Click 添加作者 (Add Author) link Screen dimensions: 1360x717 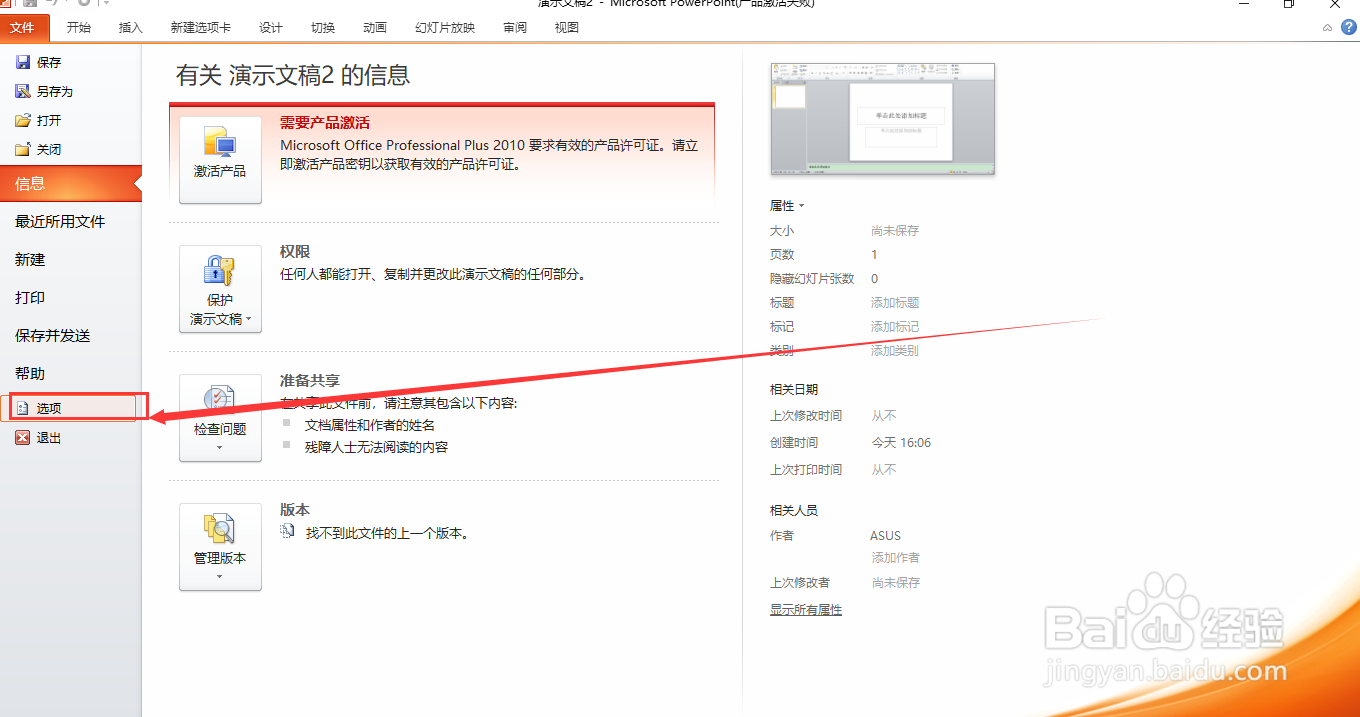[895, 557]
